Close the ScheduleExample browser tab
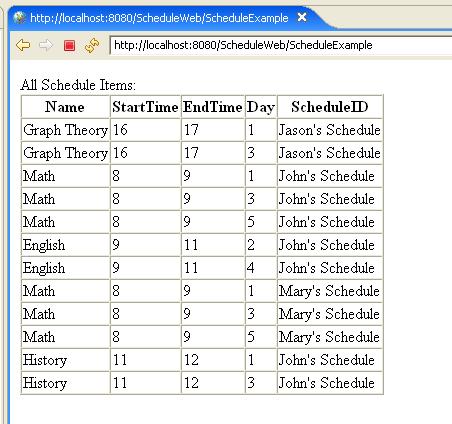 (302, 17)
